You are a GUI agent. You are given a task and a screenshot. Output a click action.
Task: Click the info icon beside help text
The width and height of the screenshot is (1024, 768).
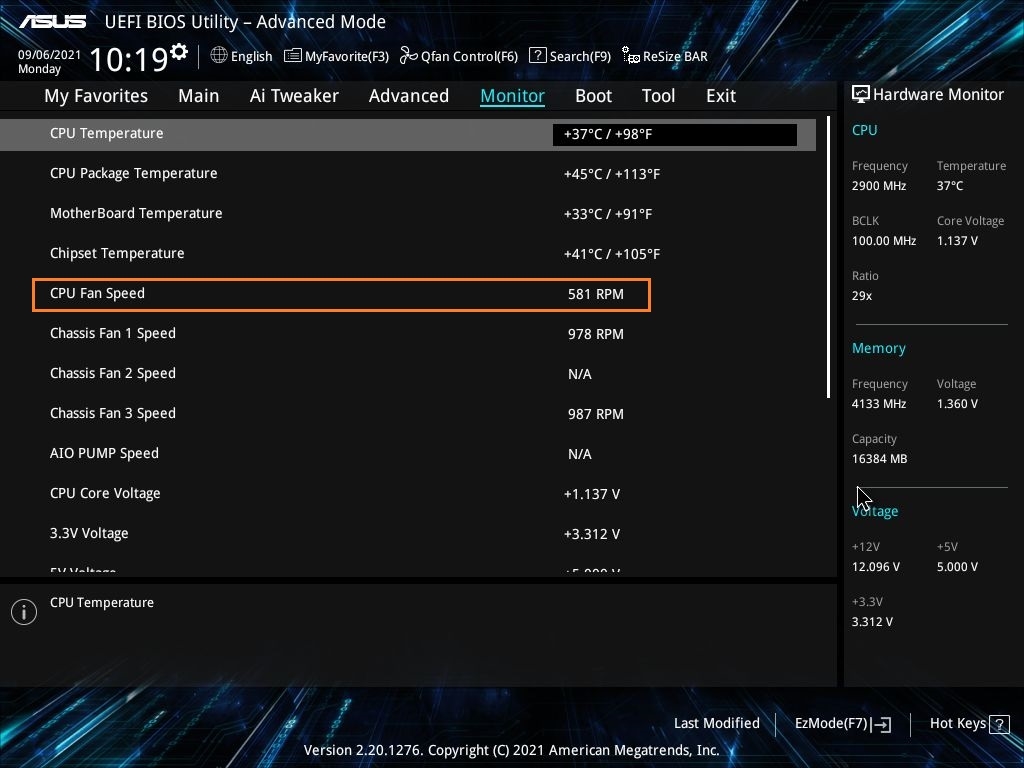pyautogui.click(x=24, y=612)
